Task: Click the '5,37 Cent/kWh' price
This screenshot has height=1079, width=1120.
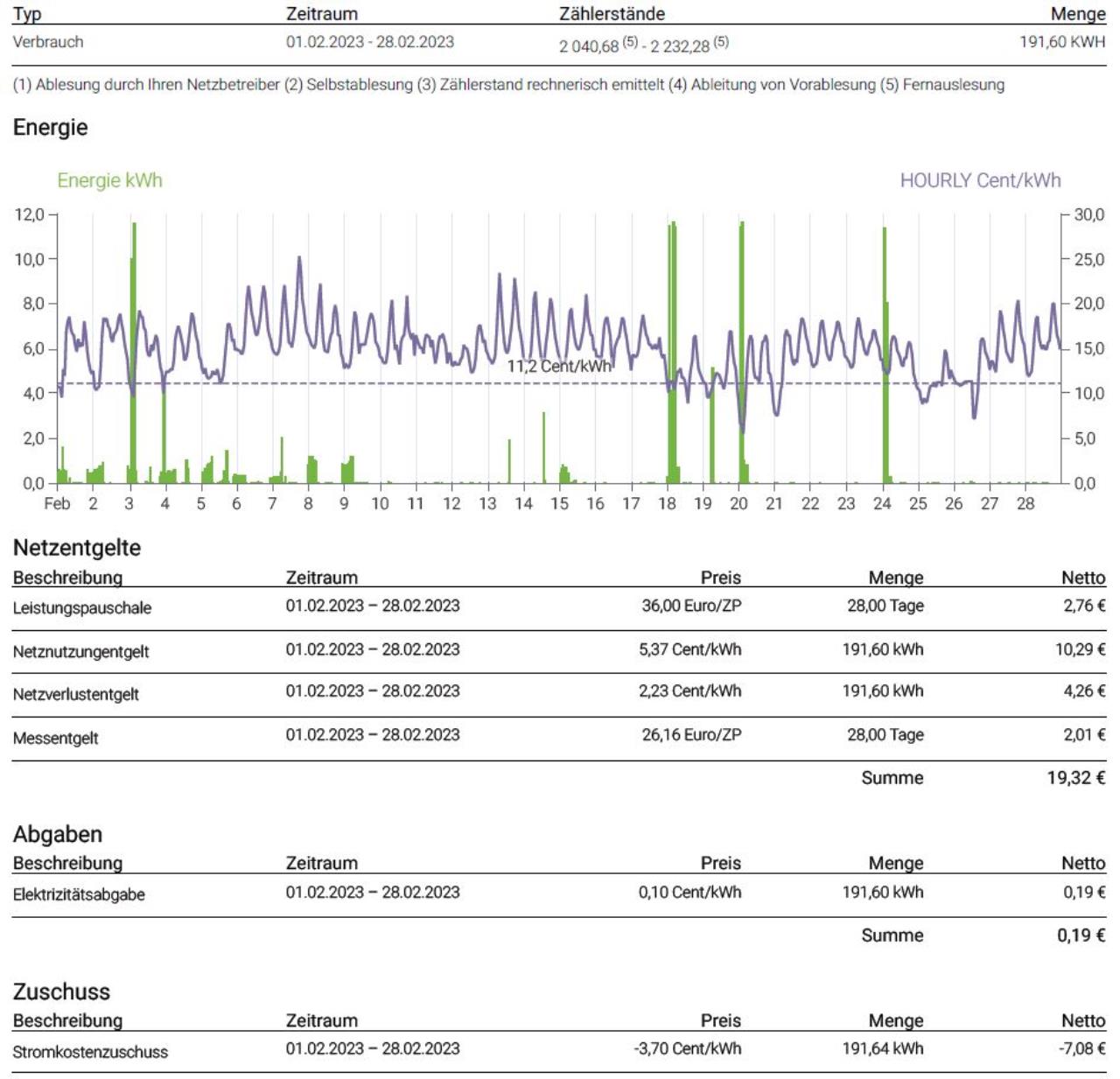Action: click(689, 649)
